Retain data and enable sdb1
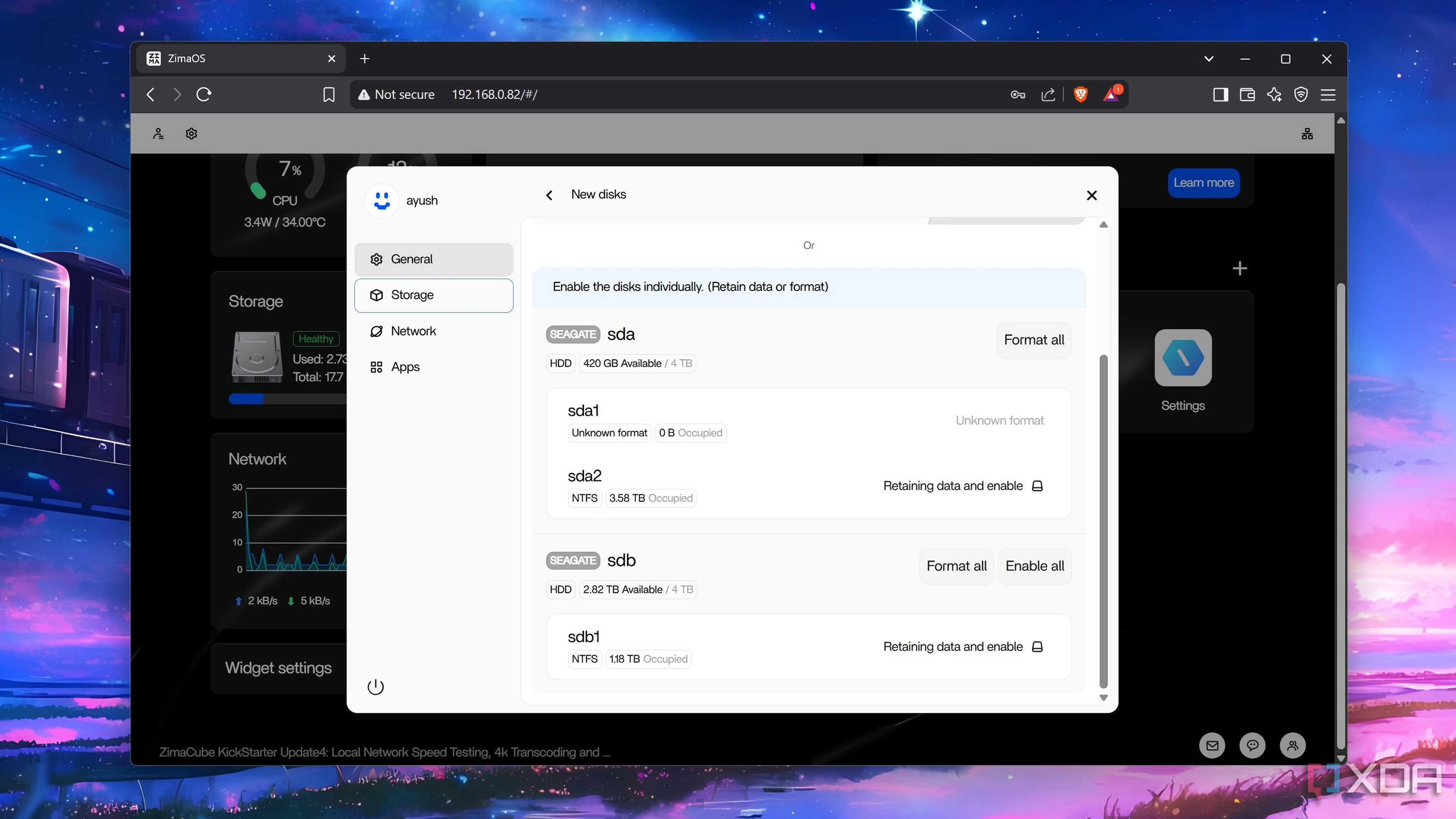The height and width of the screenshot is (819, 1456). tap(963, 646)
